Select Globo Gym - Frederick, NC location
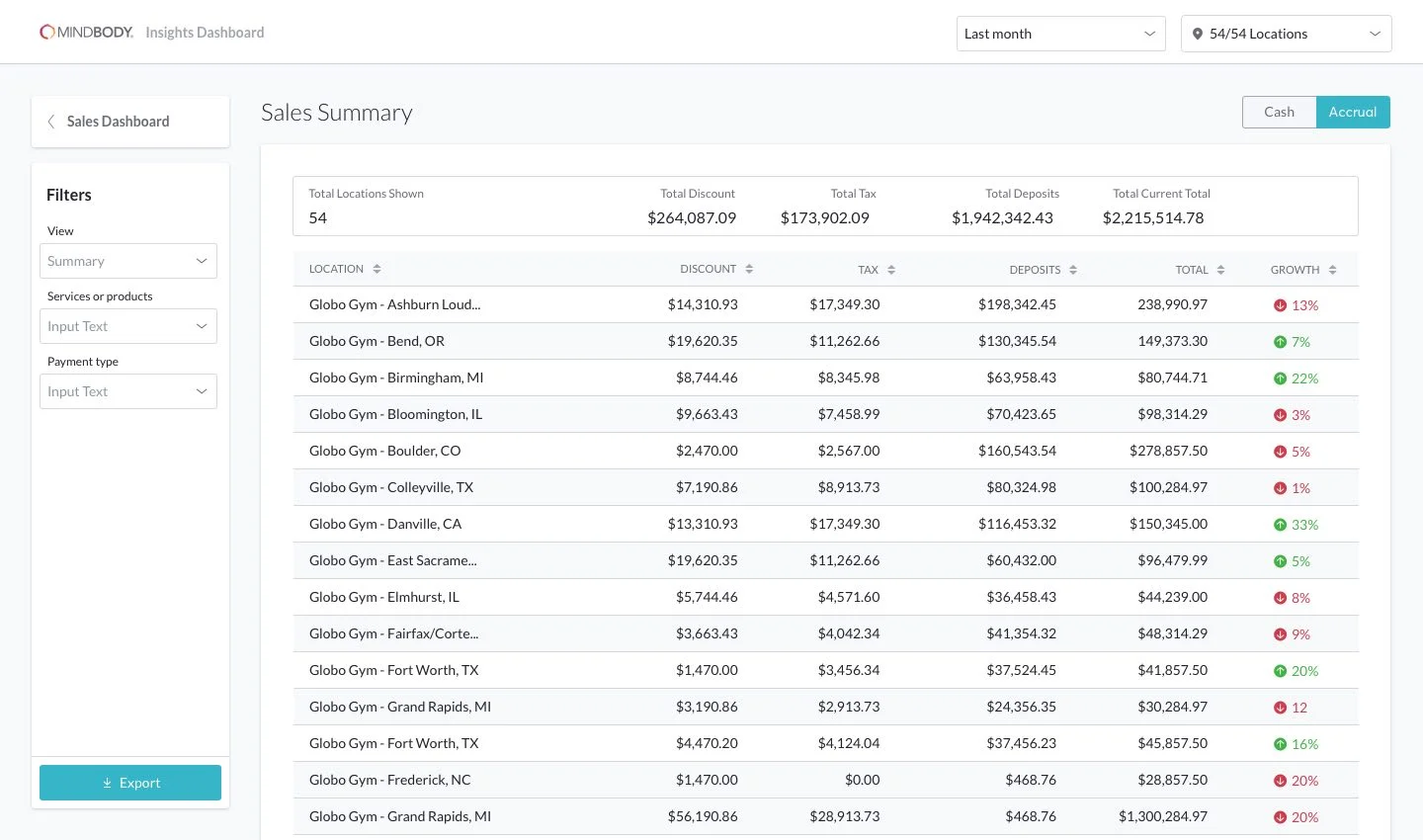This screenshot has width=1423, height=840. click(x=389, y=780)
